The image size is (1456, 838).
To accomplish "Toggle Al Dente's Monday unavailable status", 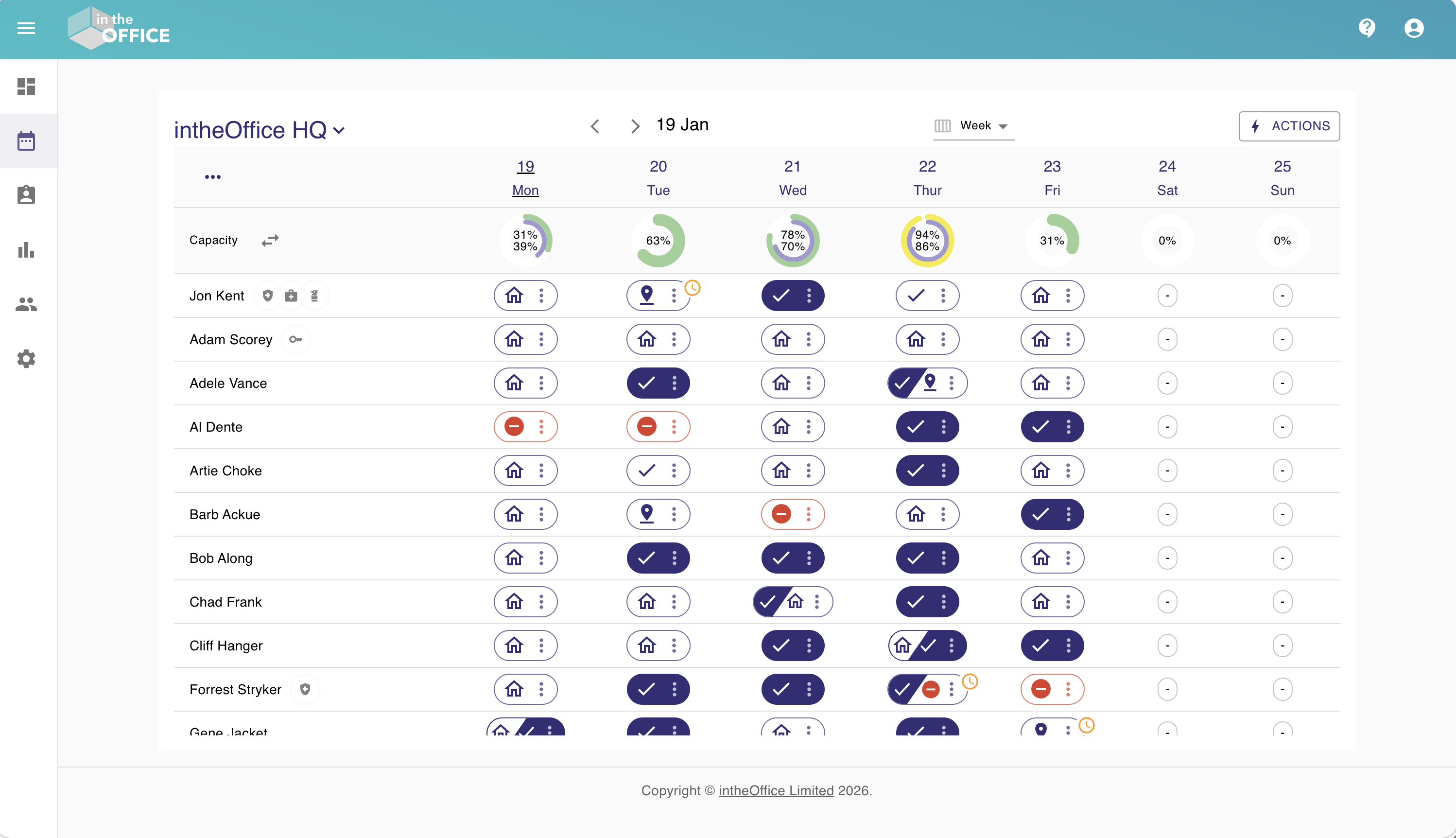I will [514, 426].
